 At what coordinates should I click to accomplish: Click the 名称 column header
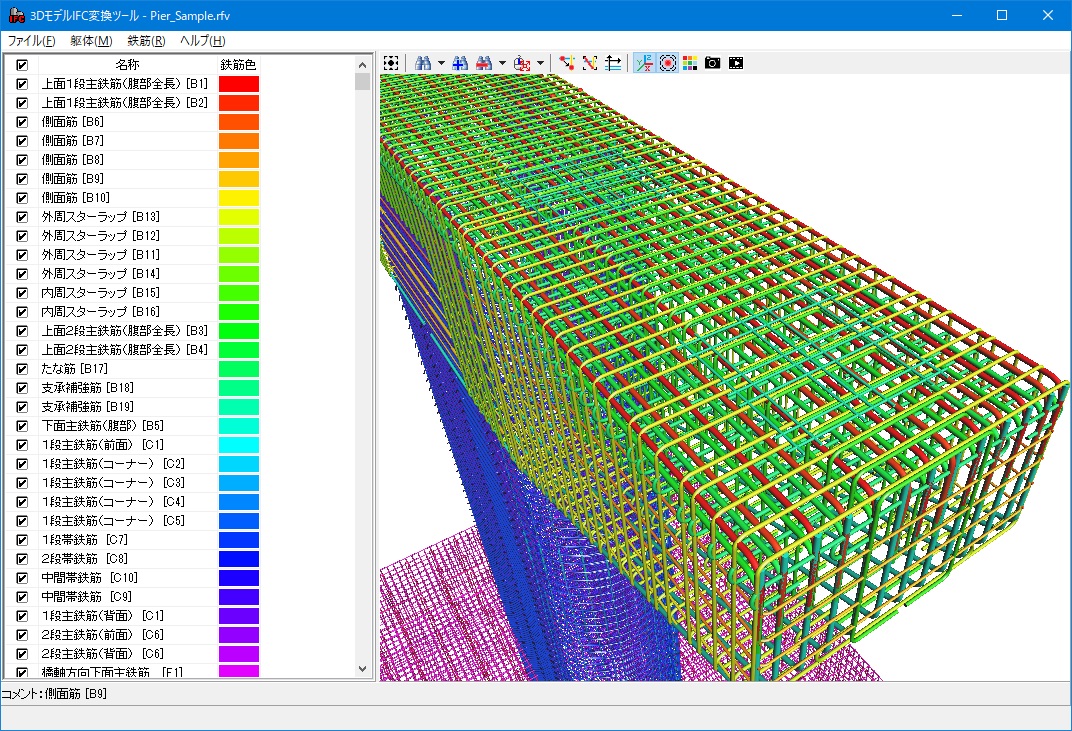127,65
